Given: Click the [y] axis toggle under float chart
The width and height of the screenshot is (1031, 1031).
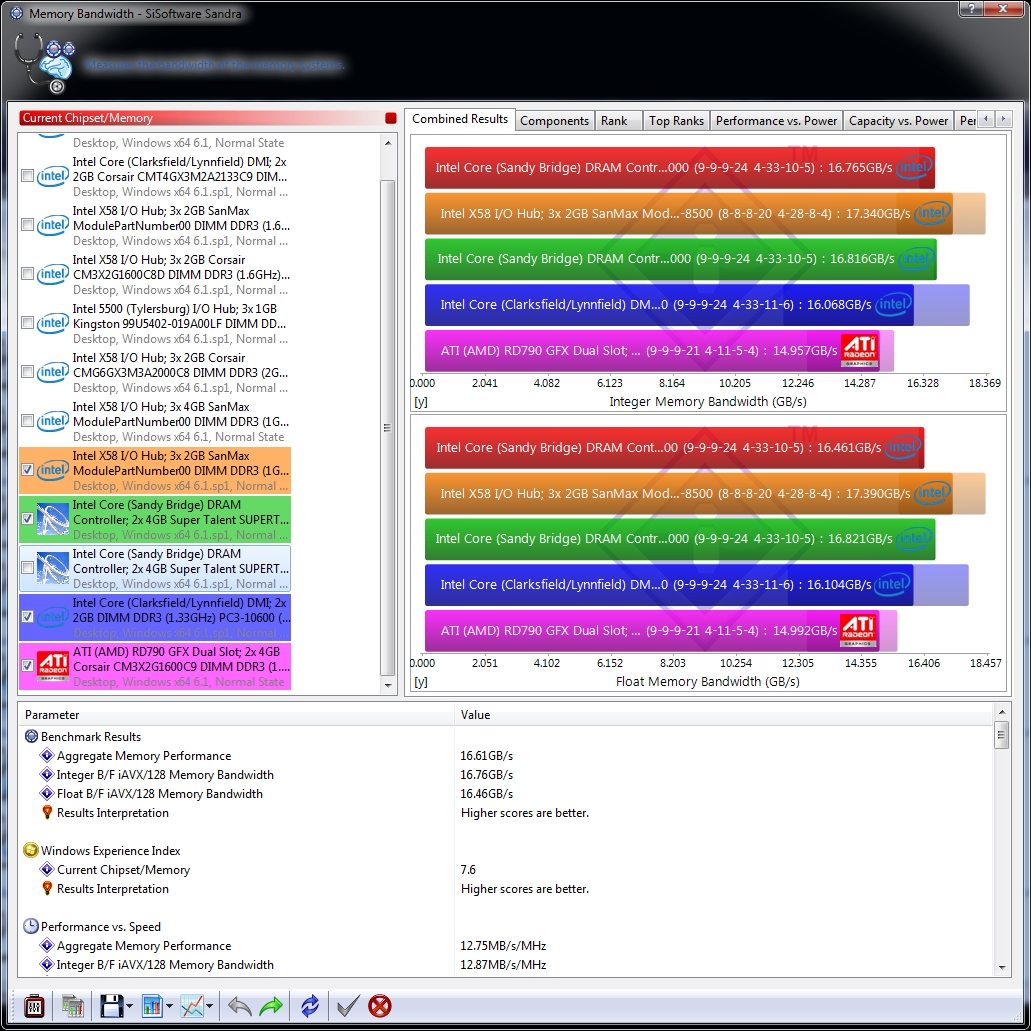Looking at the screenshot, I should (421, 682).
